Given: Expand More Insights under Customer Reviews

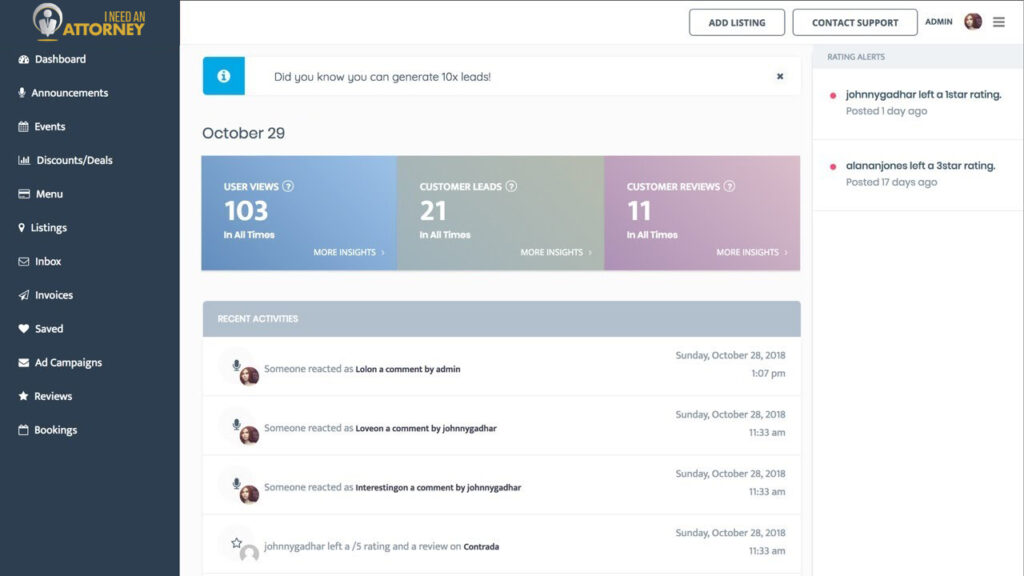Looking at the screenshot, I should coord(752,253).
